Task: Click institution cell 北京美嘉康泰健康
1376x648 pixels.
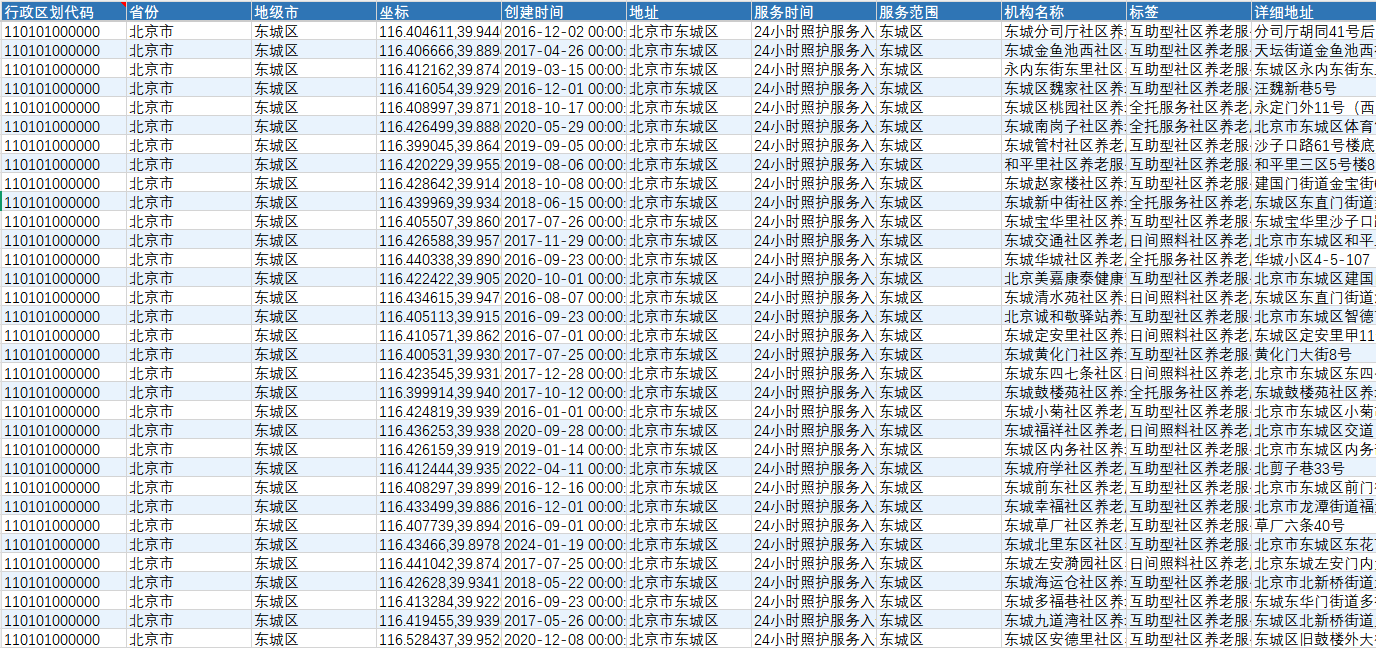Action: [x=1063, y=278]
